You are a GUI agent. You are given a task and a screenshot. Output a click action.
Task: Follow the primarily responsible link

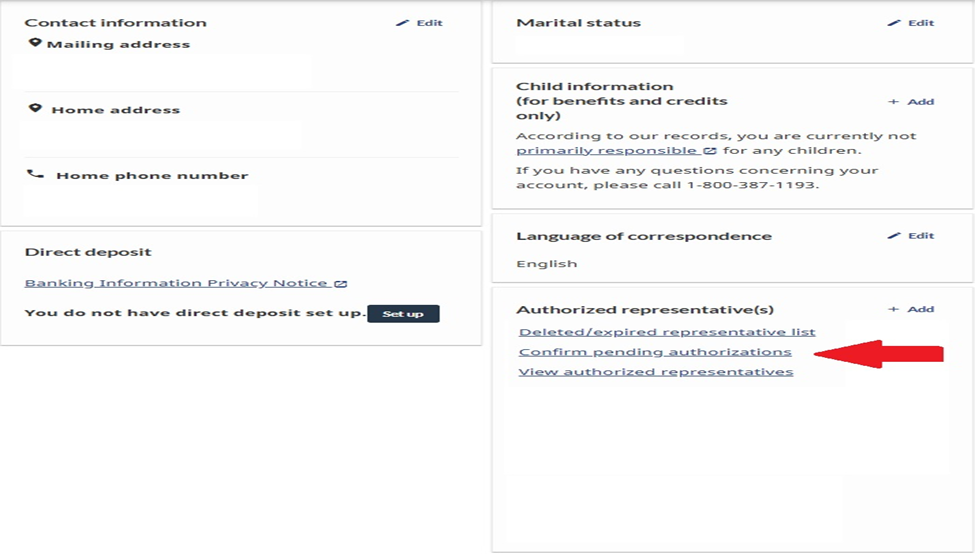[x=607, y=150]
